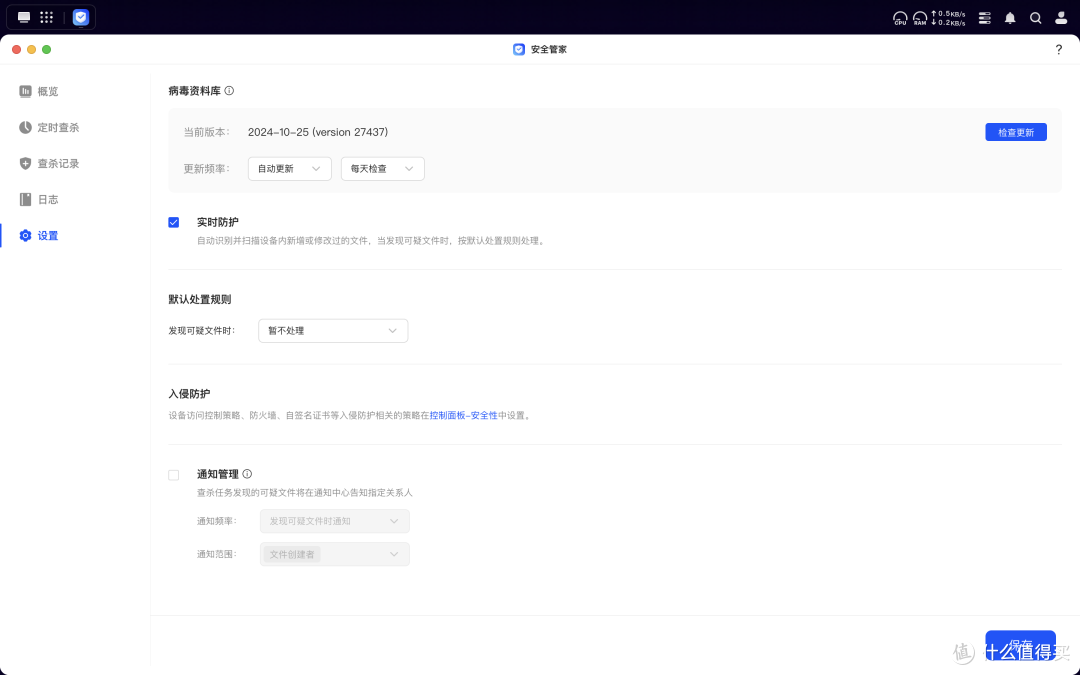The width and height of the screenshot is (1080, 675).
Task: Disable 实时防护 real-time protection checkbox
Action: tap(174, 222)
